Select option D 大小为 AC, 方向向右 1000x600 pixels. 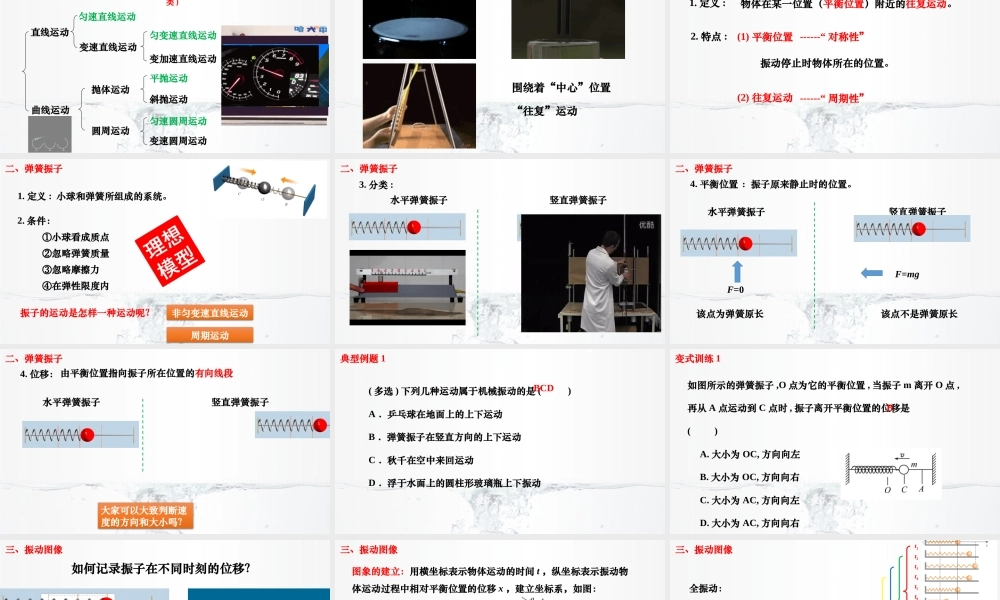(x=749, y=523)
